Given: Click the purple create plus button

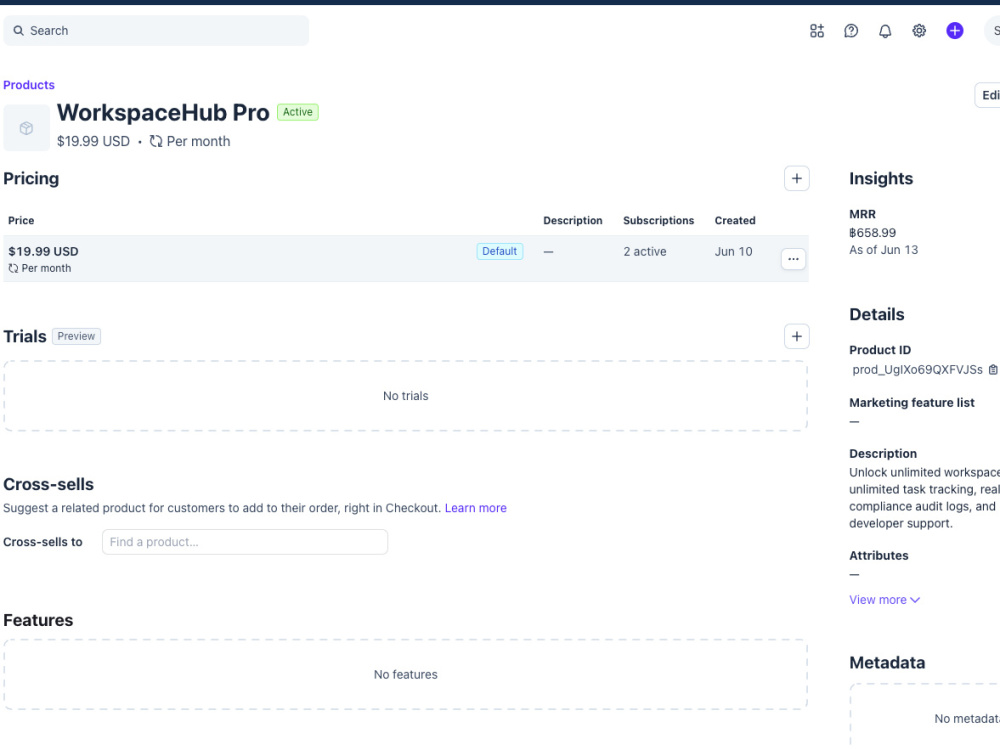Looking at the screenshot, I should [x=954, y=31].
